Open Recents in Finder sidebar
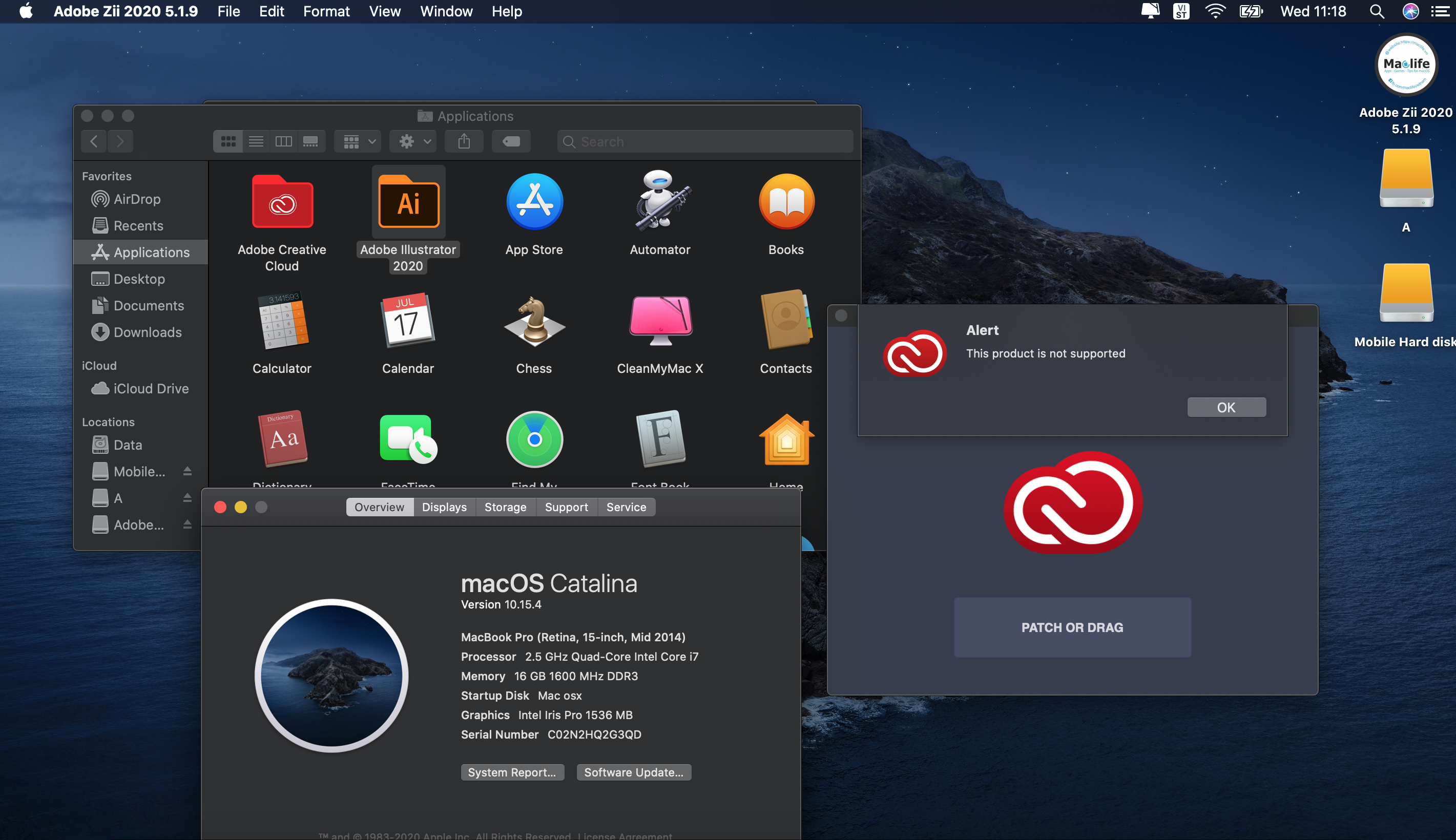 pyautogui.click(x=141, y=225)
